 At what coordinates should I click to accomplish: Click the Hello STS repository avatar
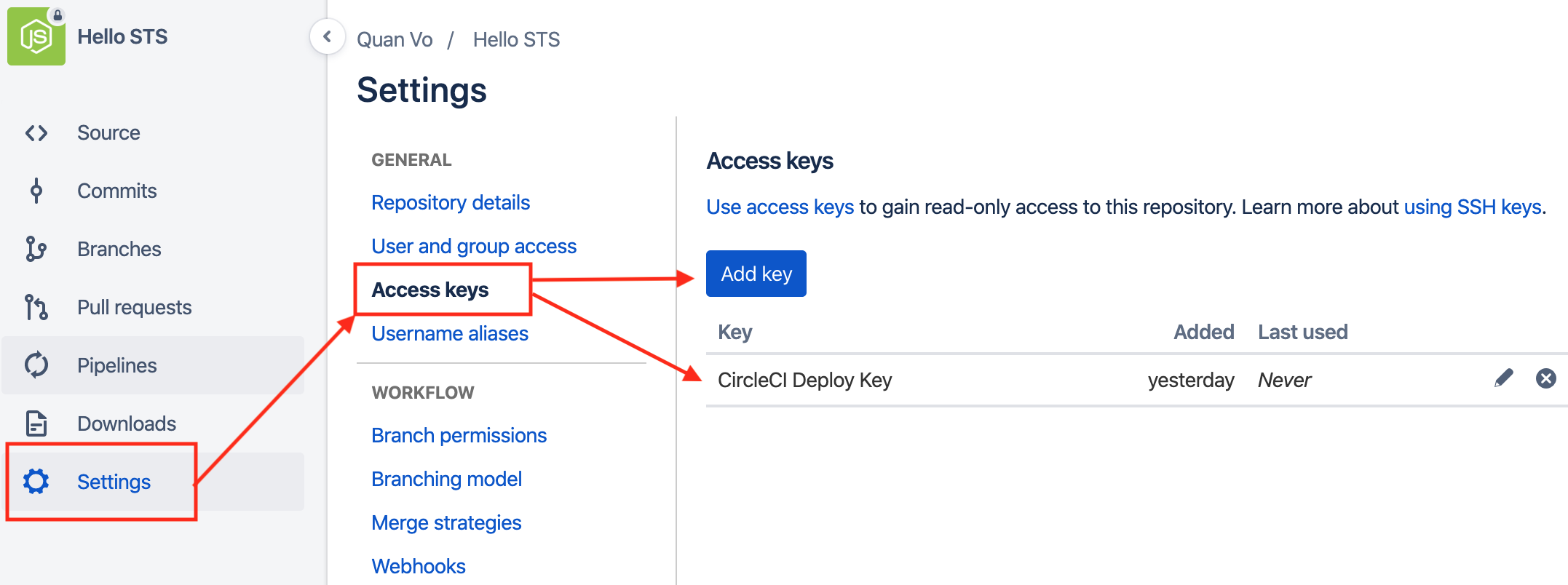tap(36, 36)
